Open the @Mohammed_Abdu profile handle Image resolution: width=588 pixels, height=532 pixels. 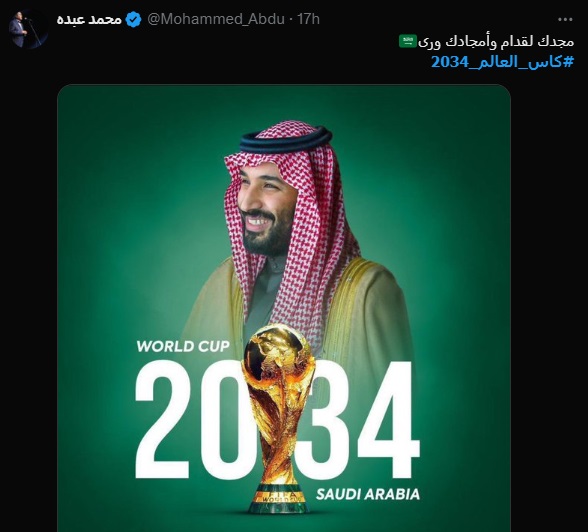pyautogui.click(x=216, y=19)
